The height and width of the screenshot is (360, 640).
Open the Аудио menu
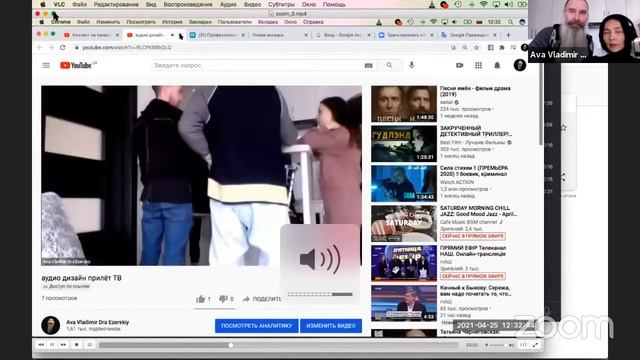tap(228, 4)
